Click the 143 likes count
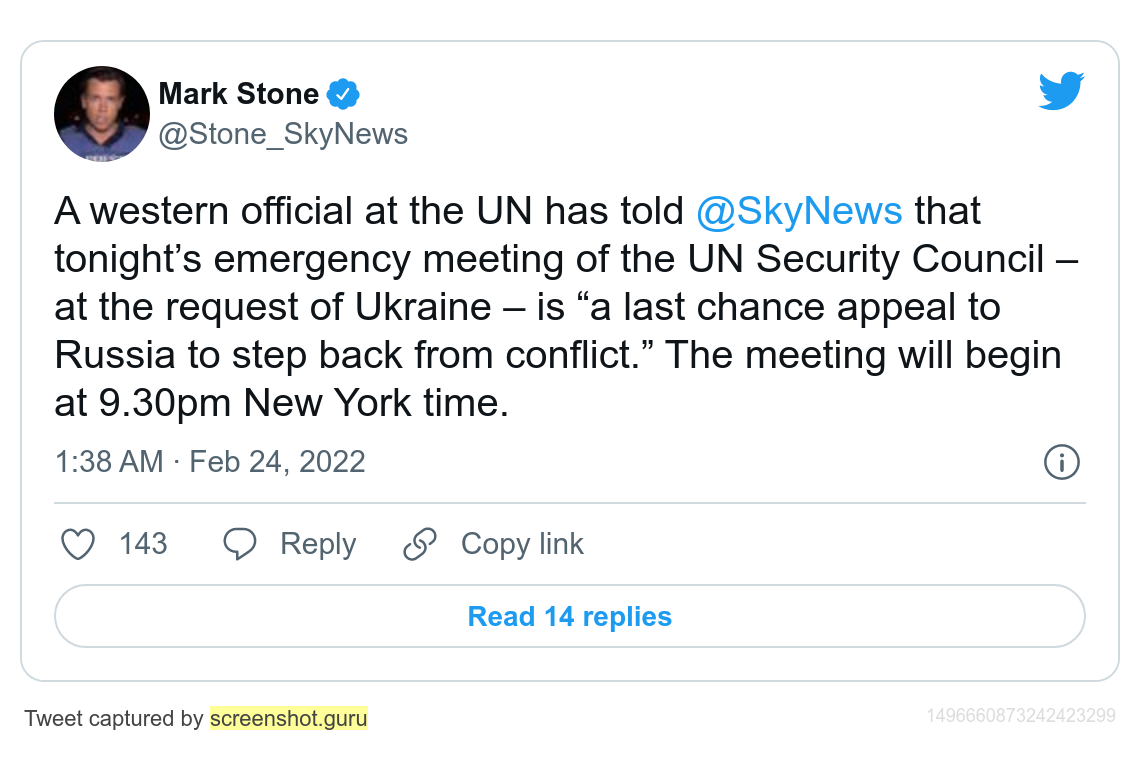This screenshot has height=774, width=1140. coord(143,544)
